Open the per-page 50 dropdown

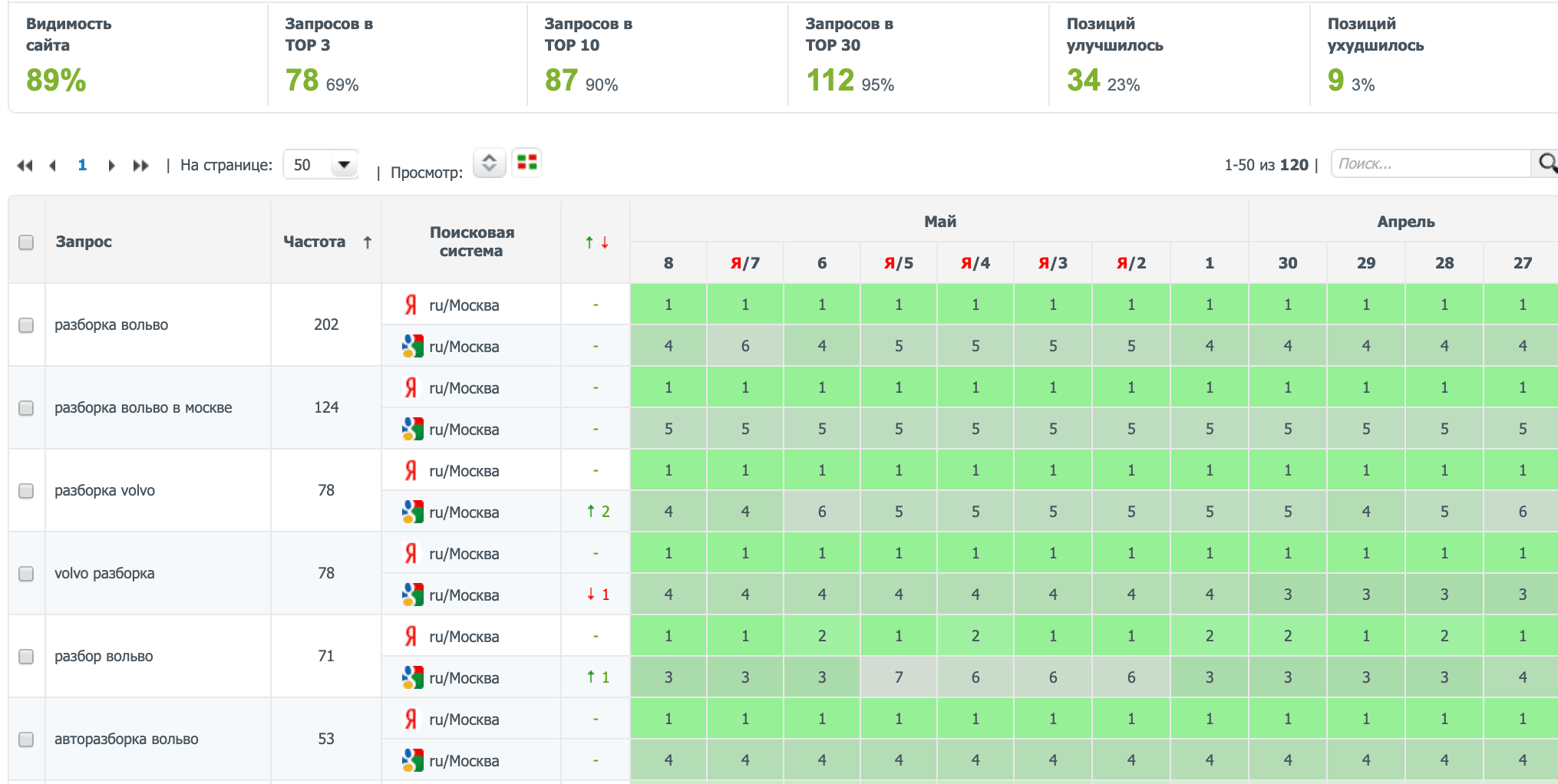point(321,165)
